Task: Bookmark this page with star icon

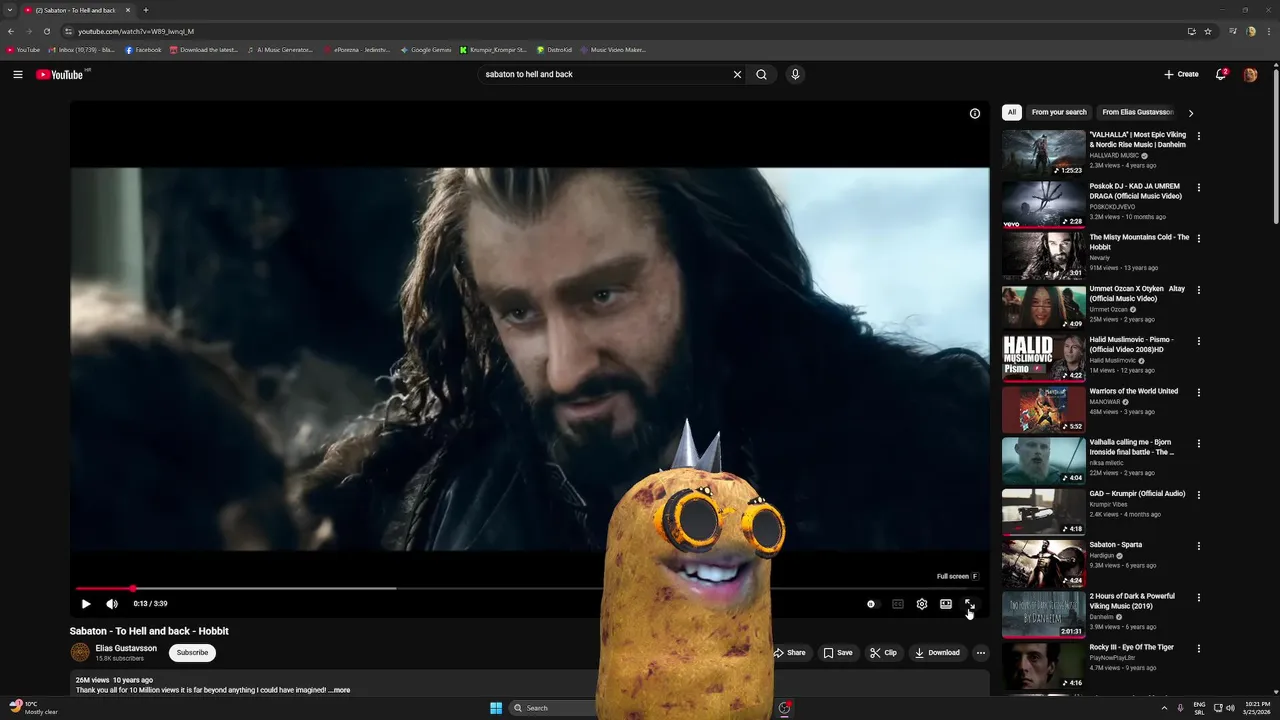Action: coord(1208,31)
